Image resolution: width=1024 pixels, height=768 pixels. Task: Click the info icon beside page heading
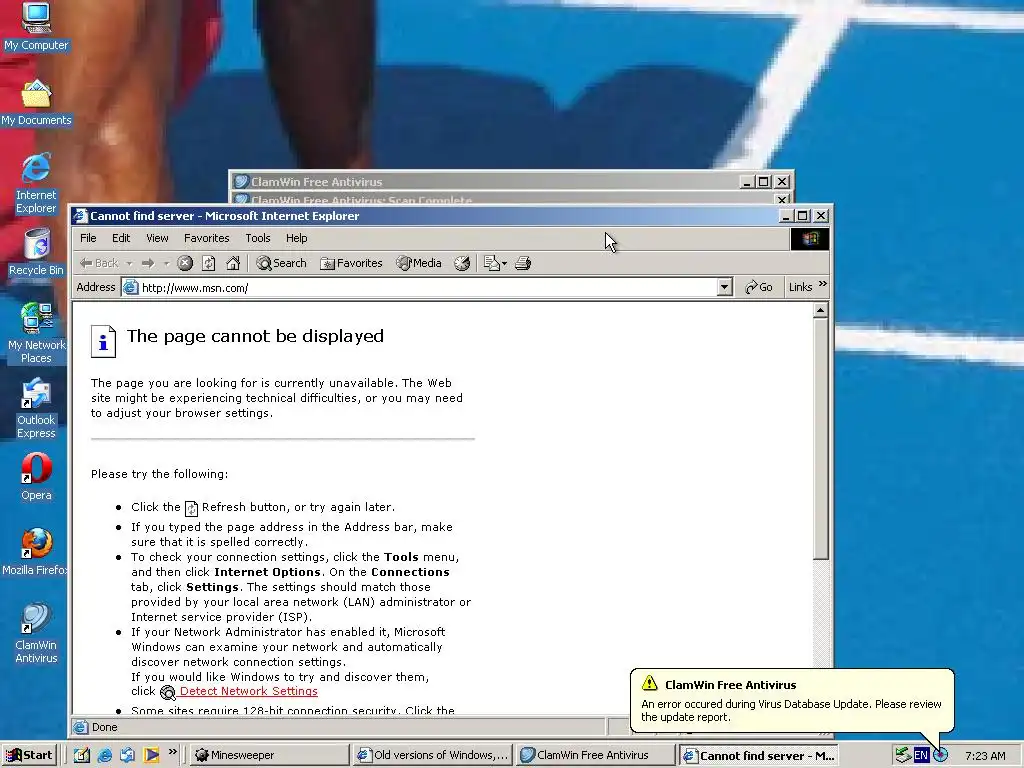[103, 342]
